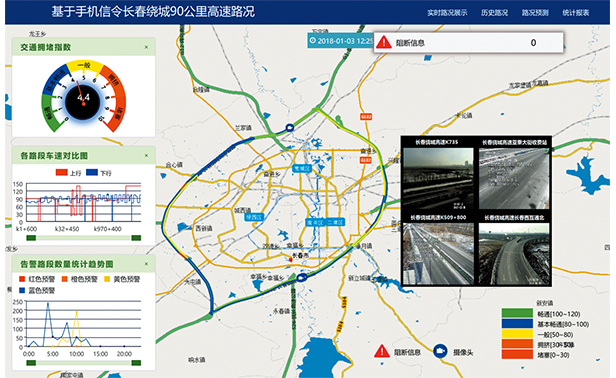This screenshot has height=378, width=616.
Task: Toggle 红色预警 series in alarm trend chart
Action: 37,279
